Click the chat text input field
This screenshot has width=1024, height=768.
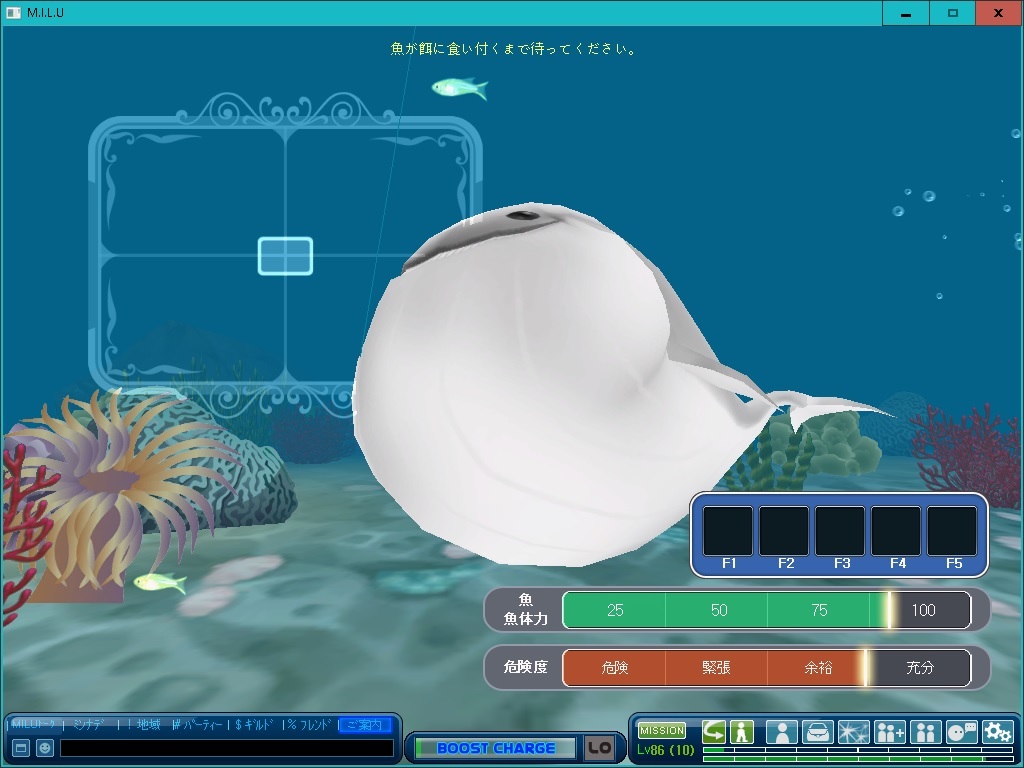[226, 748]
